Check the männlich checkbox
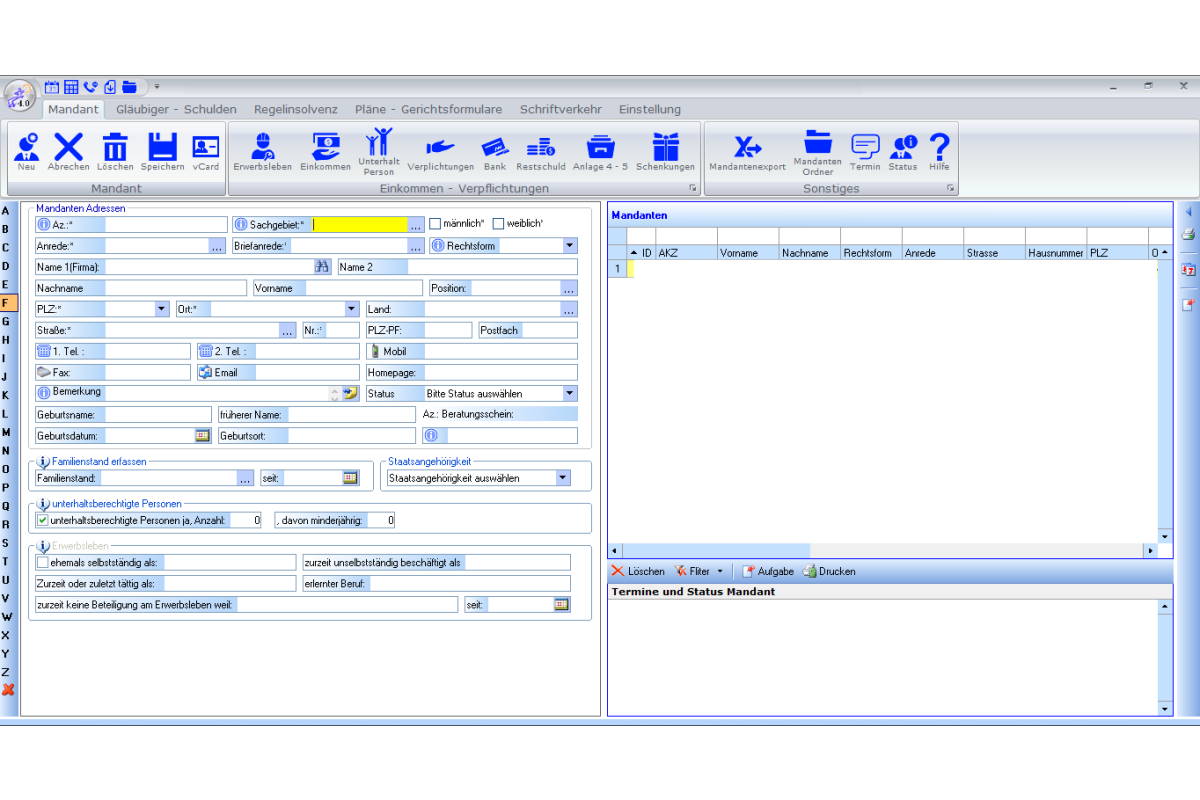 (x=435, y=224)
